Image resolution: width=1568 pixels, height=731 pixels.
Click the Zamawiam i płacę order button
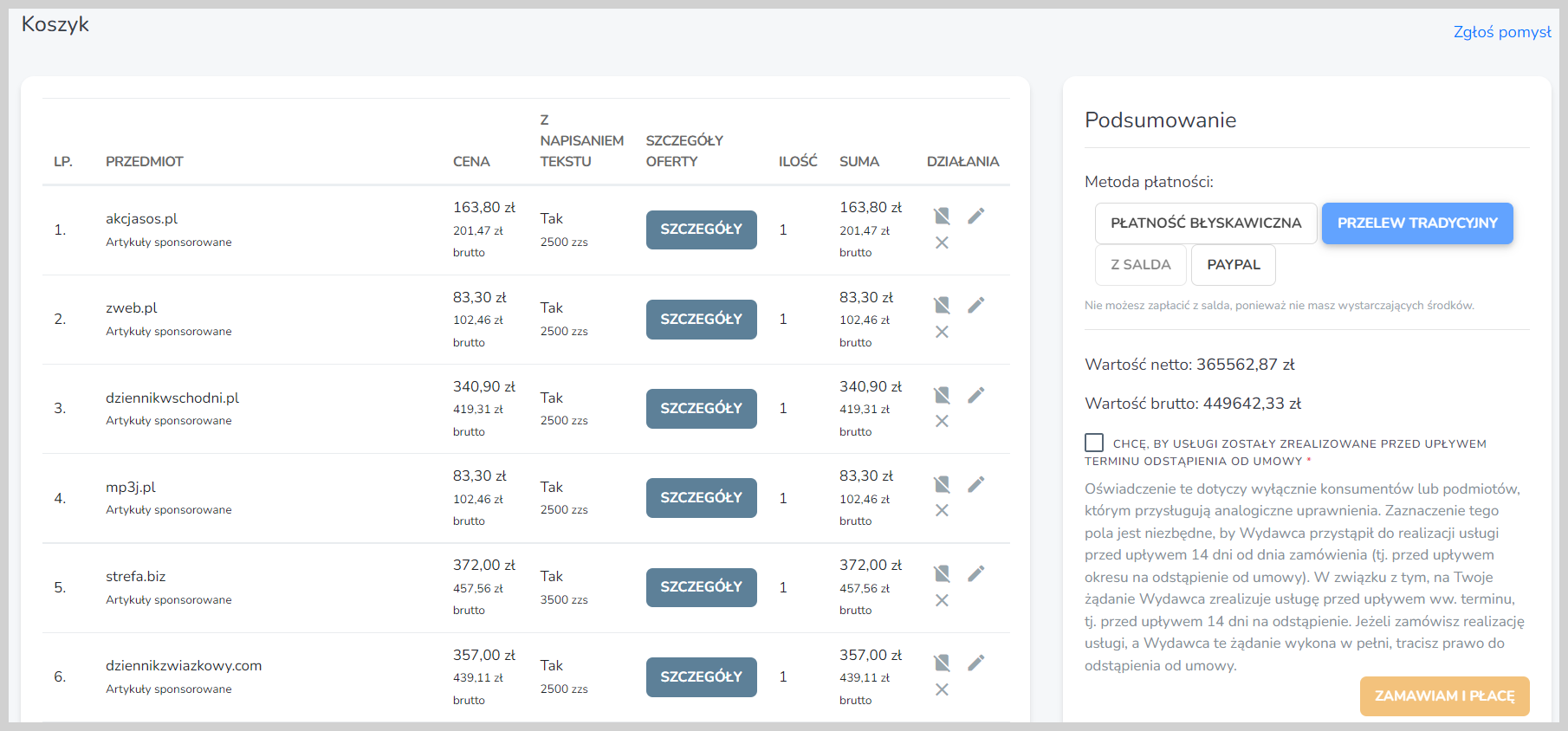point(1445,696)
